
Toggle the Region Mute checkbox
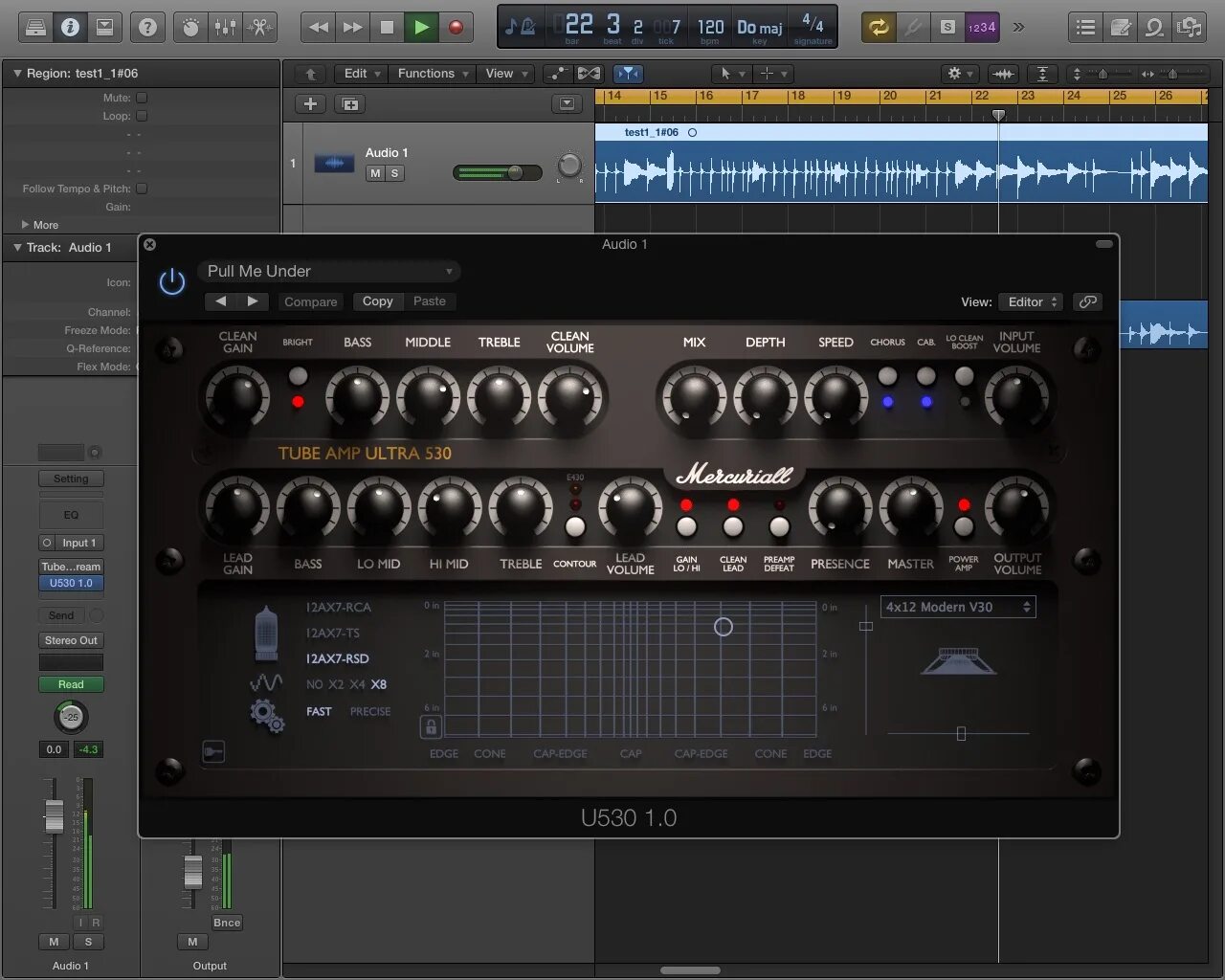[142, 98]
